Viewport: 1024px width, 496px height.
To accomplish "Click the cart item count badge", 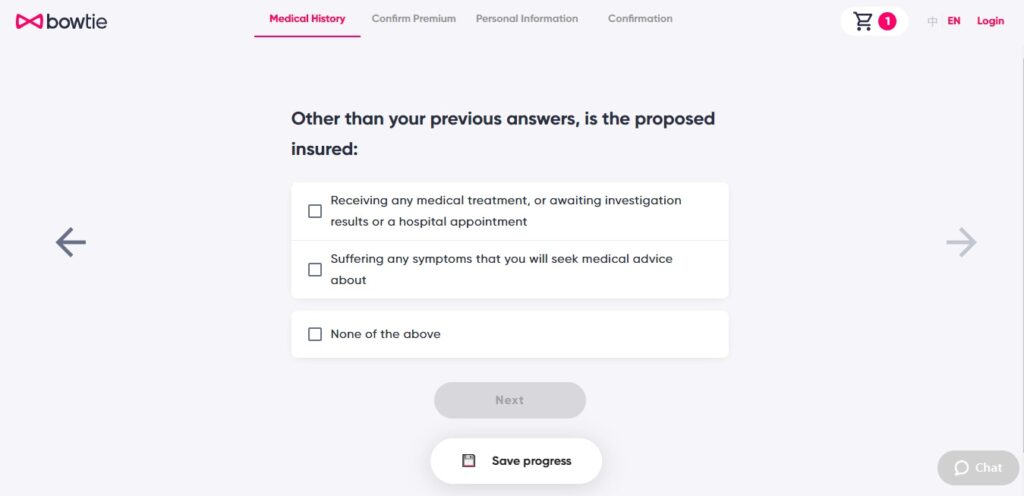I will pos(887,21).
